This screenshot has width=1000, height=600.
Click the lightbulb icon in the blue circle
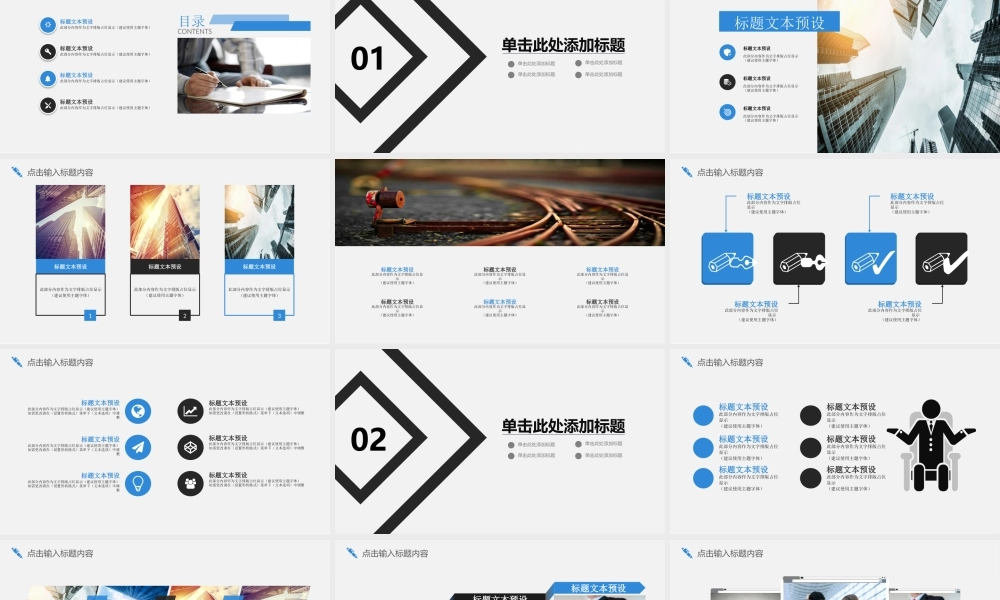click(x=139, y=483)
